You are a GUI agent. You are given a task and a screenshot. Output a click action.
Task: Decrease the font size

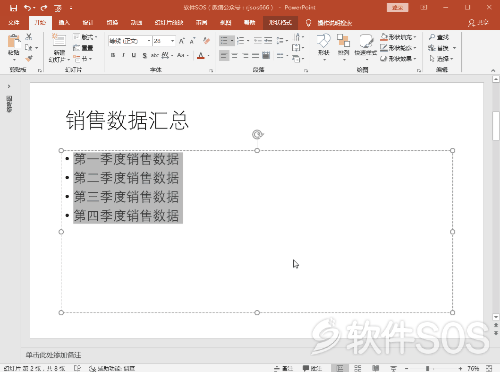tap(192, 41)
